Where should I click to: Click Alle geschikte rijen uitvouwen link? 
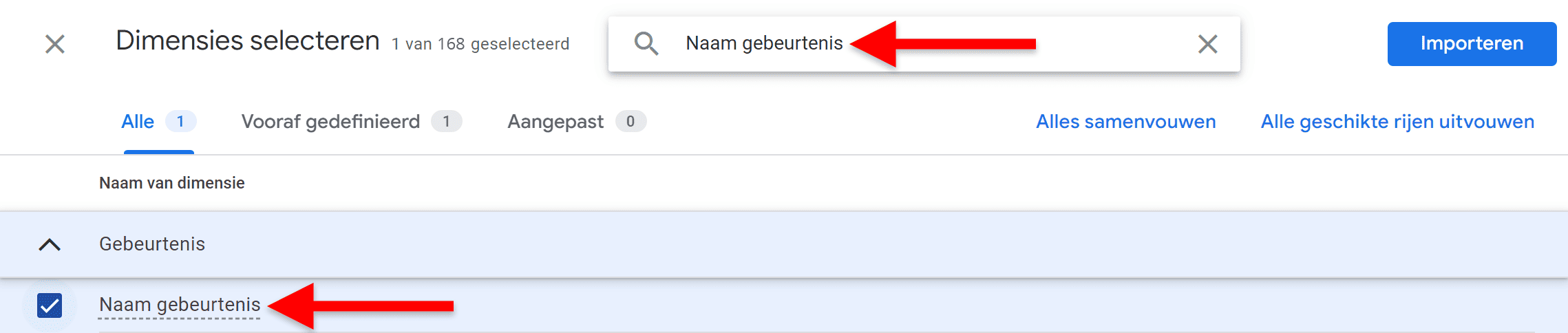coord(1397,122)
